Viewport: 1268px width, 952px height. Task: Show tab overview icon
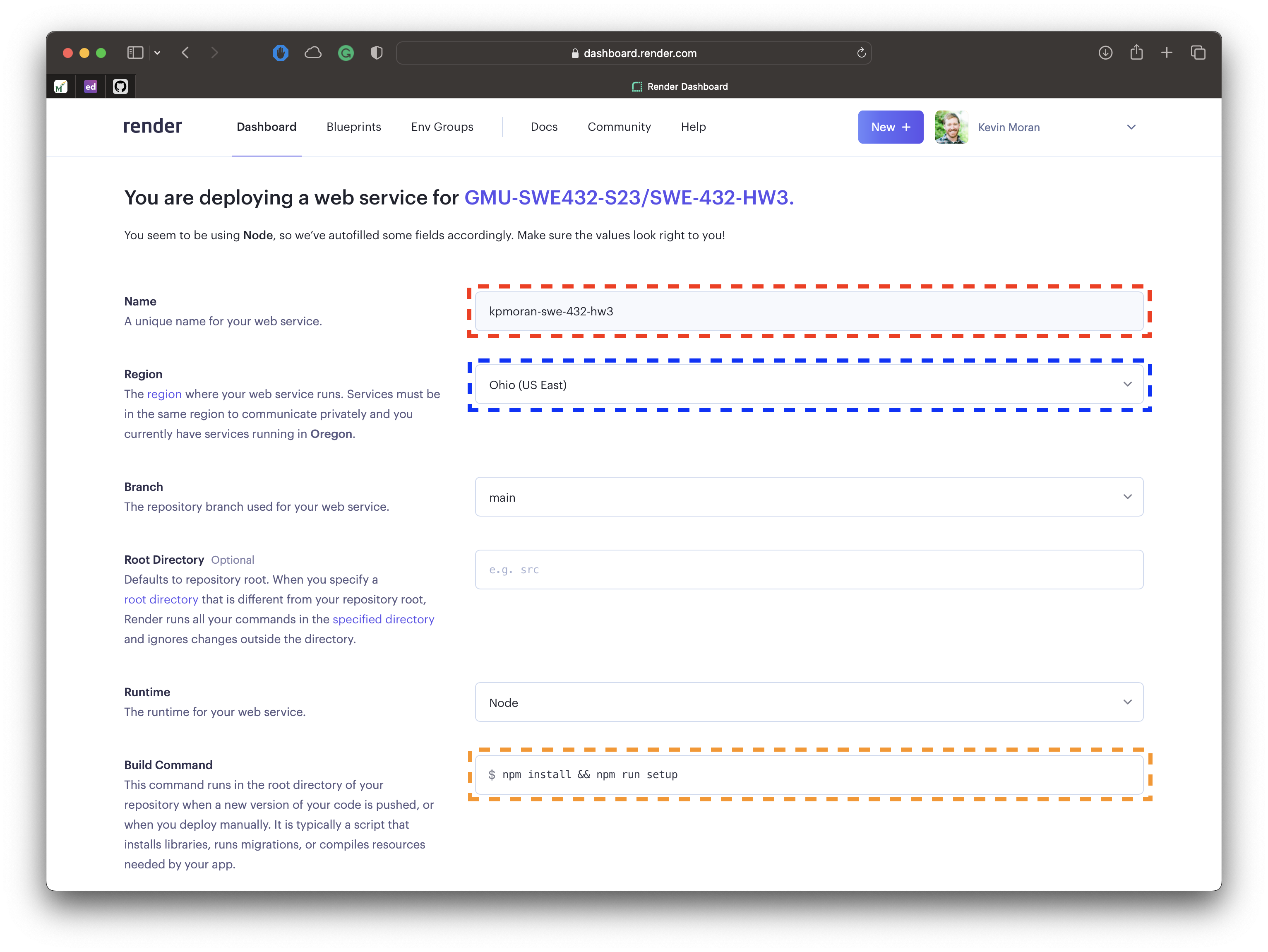1198,53
